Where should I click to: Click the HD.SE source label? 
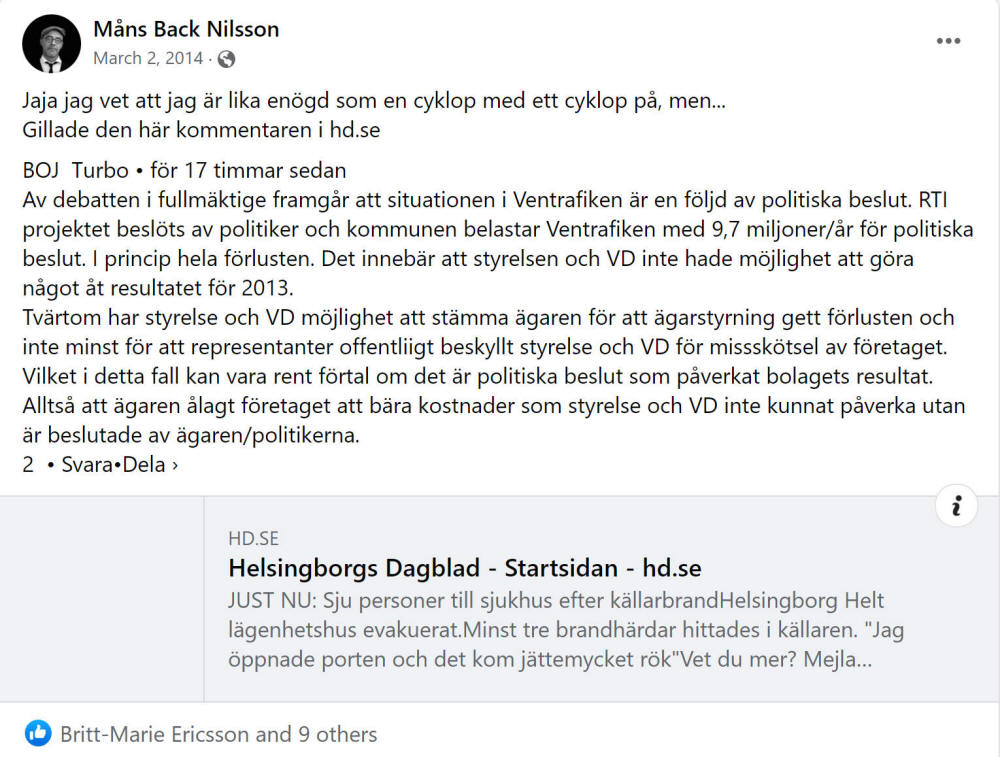point(253,539)
